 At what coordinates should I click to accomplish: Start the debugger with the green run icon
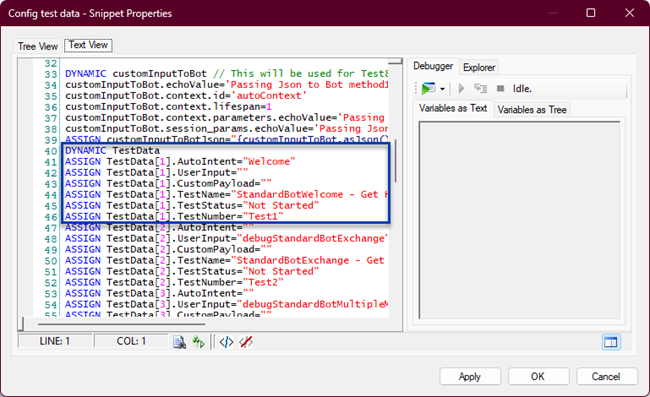click(x=428, y=88)
